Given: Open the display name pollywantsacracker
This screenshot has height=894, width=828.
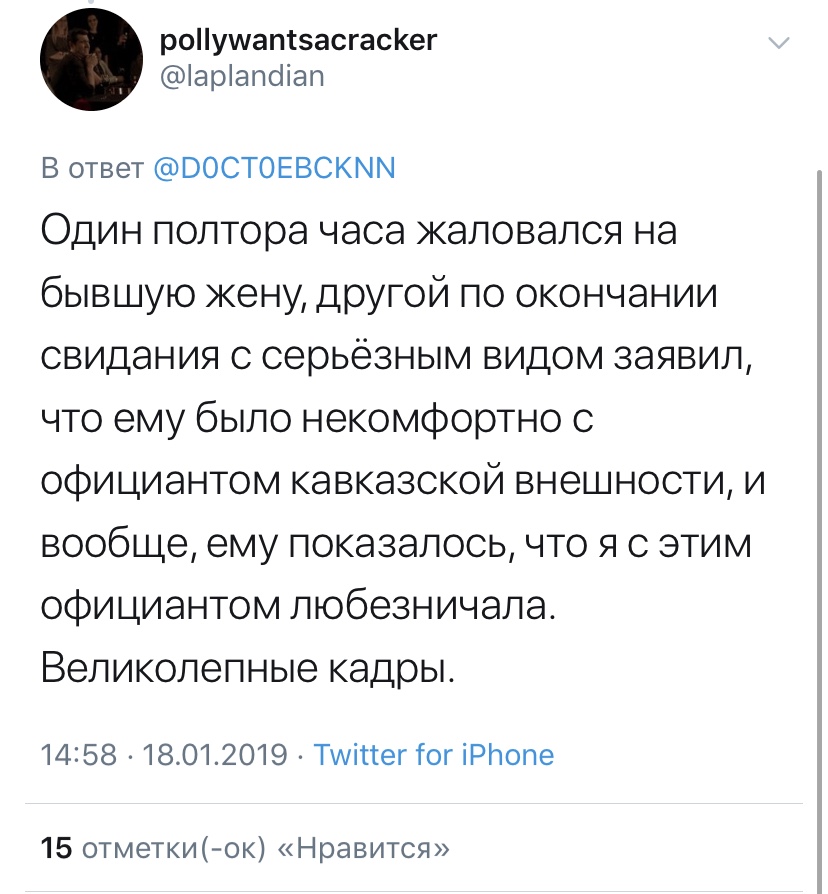Looking at the screenshot, I should click(x=298, y=41).
